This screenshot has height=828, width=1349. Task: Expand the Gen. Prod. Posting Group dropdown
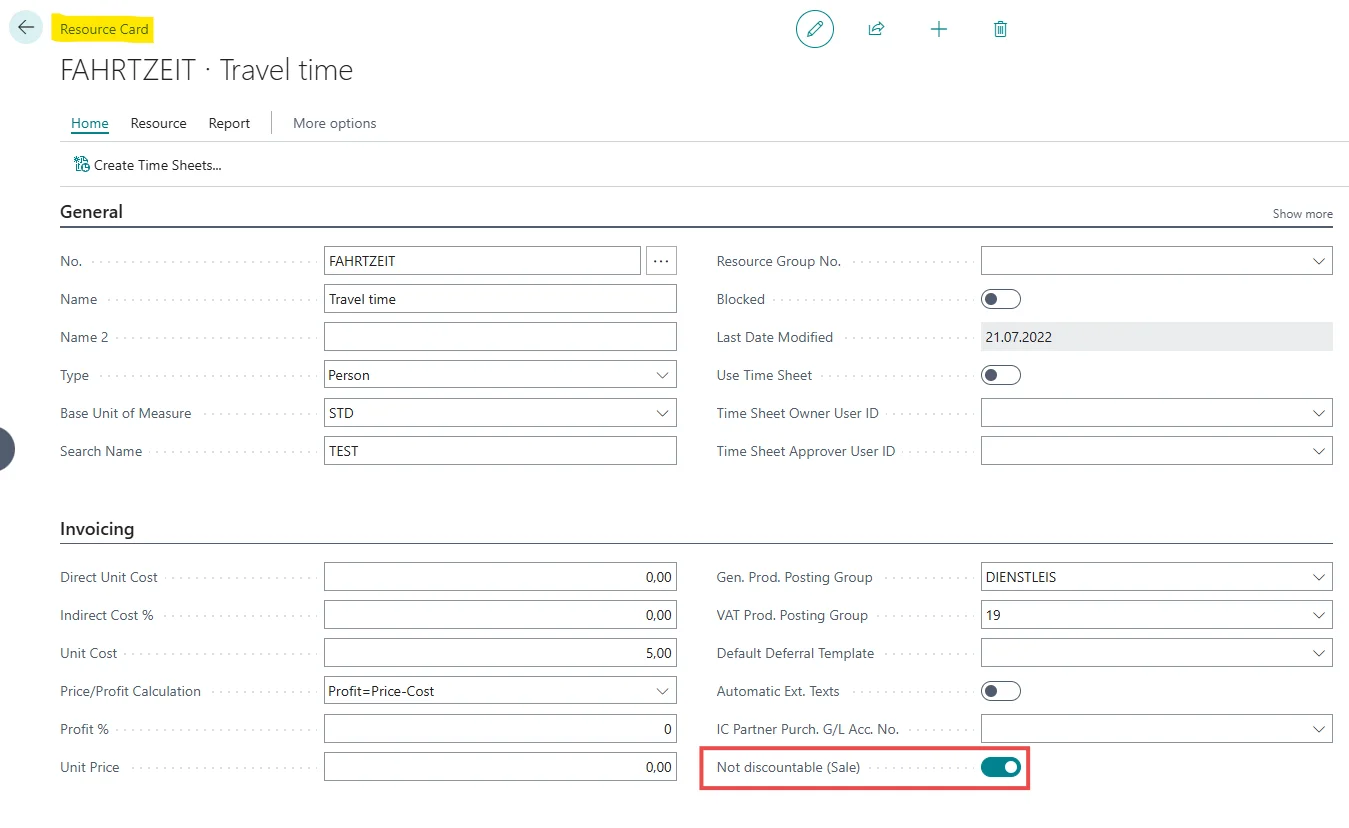click(x=1318, y=577)
